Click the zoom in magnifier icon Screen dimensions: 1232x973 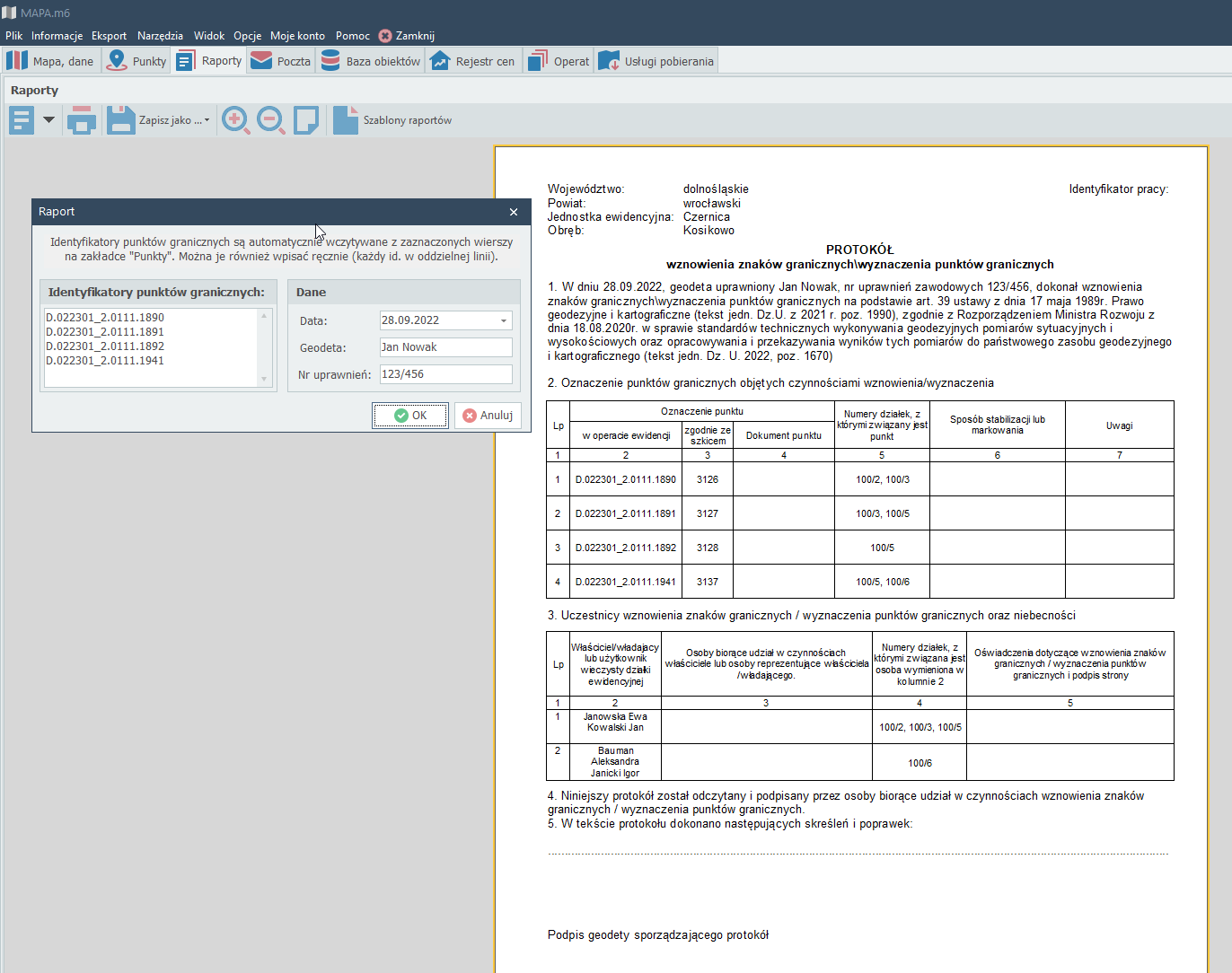[x=235, y=120]
